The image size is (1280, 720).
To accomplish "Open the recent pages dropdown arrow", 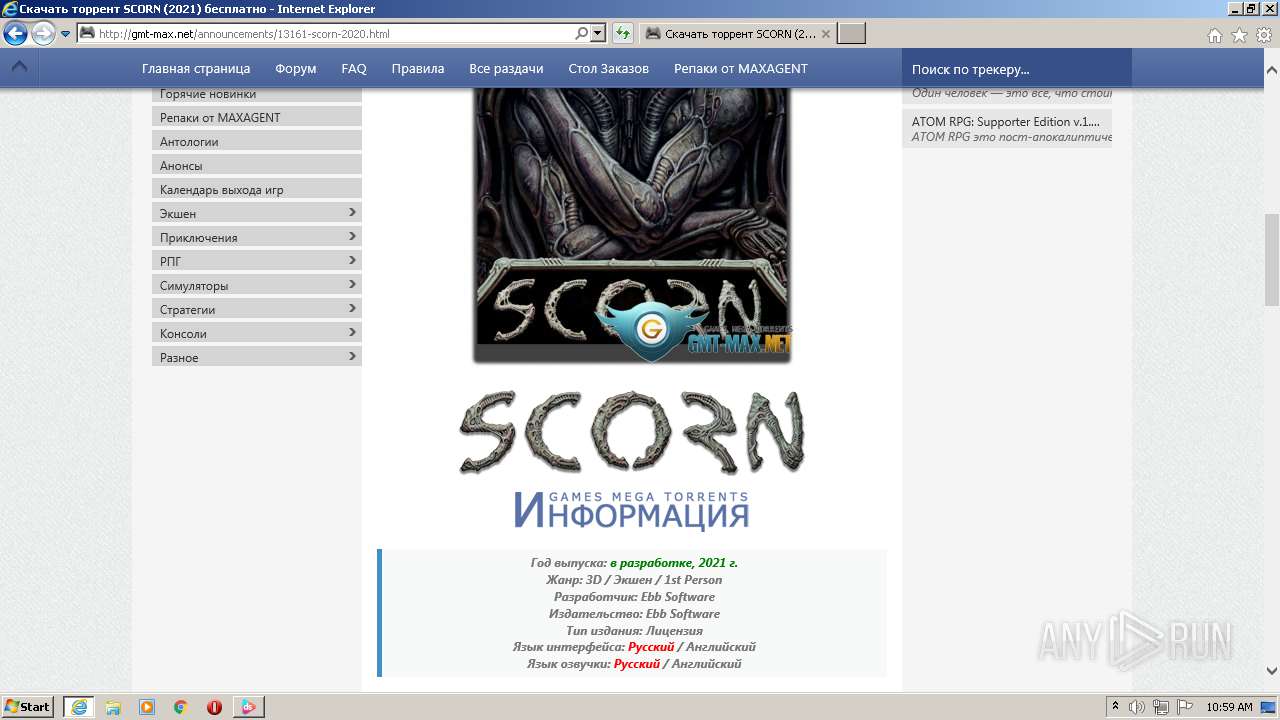I will pyautogui.click(x=66, y=34).
